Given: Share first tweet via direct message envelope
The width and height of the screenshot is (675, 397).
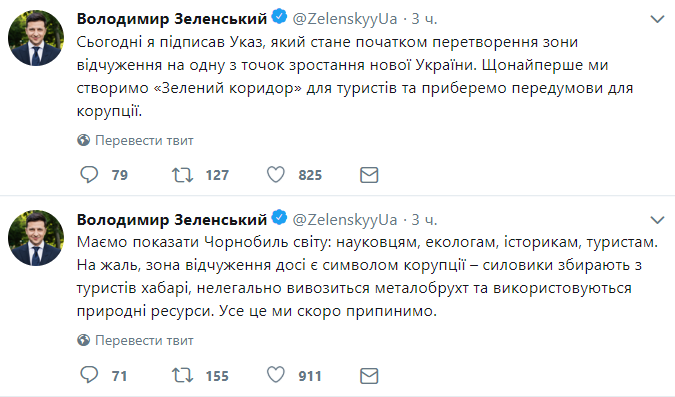Looking at the screenshot, I should 369,175.
